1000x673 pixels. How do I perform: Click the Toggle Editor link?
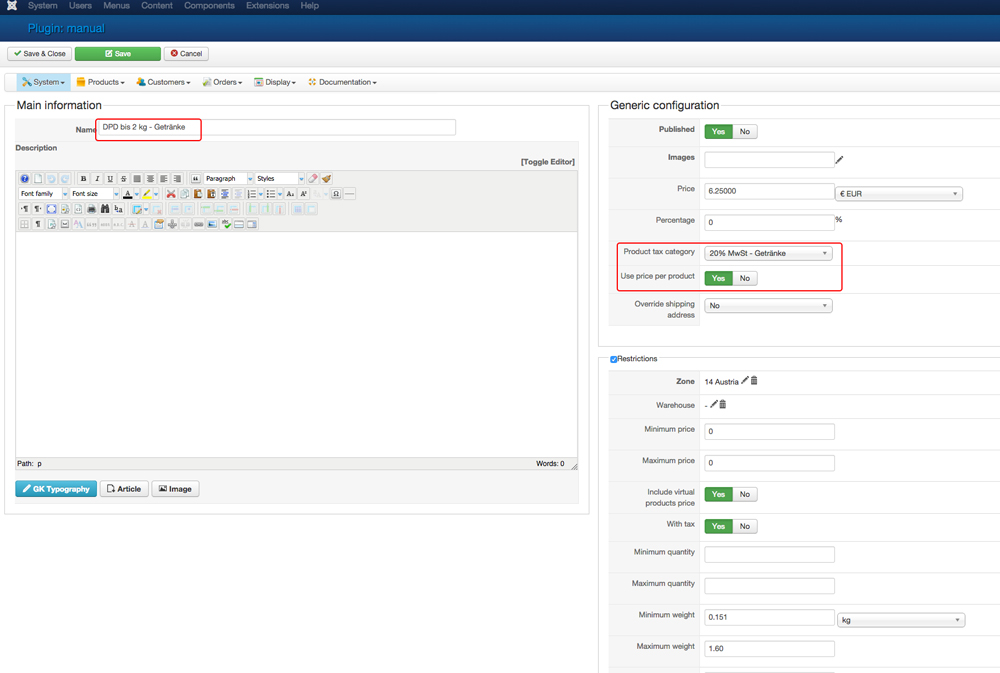[x=548, y=162]
